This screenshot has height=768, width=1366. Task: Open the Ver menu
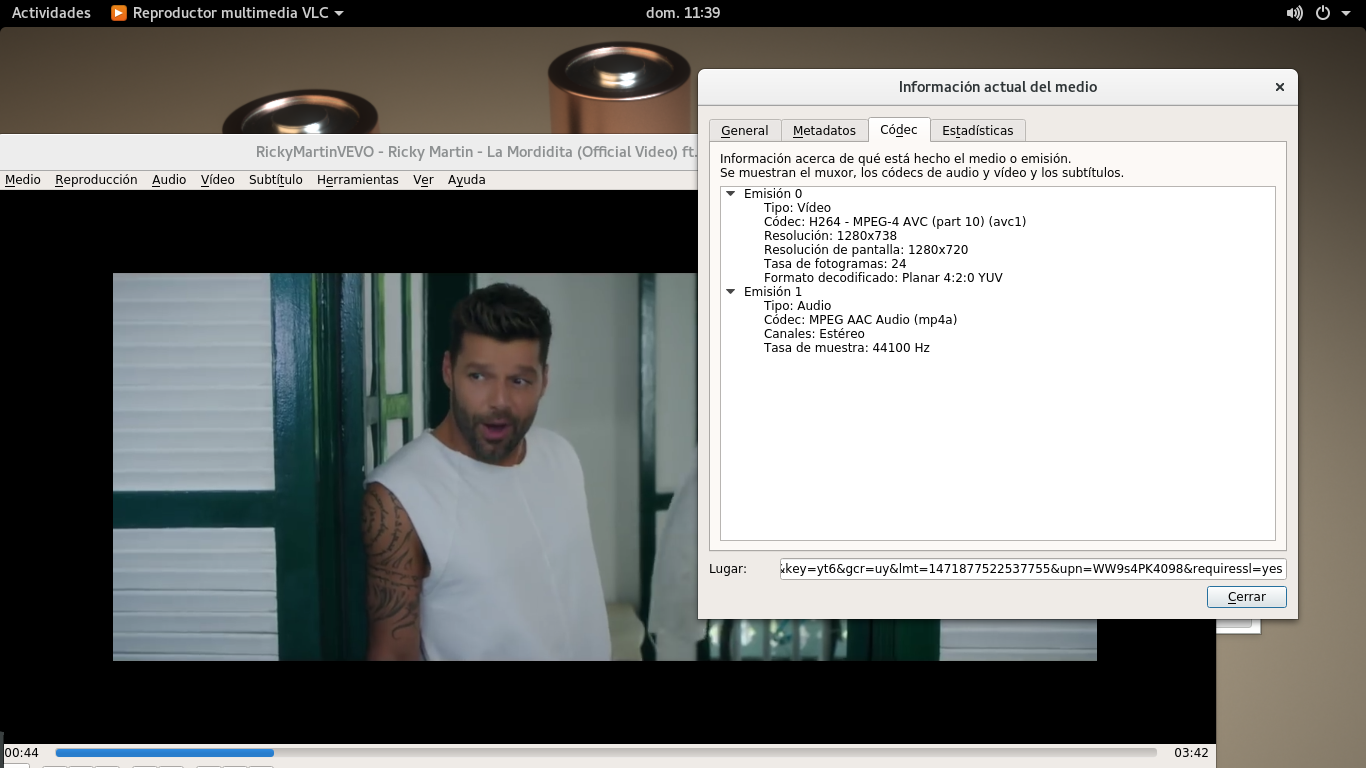pos(423,180)
